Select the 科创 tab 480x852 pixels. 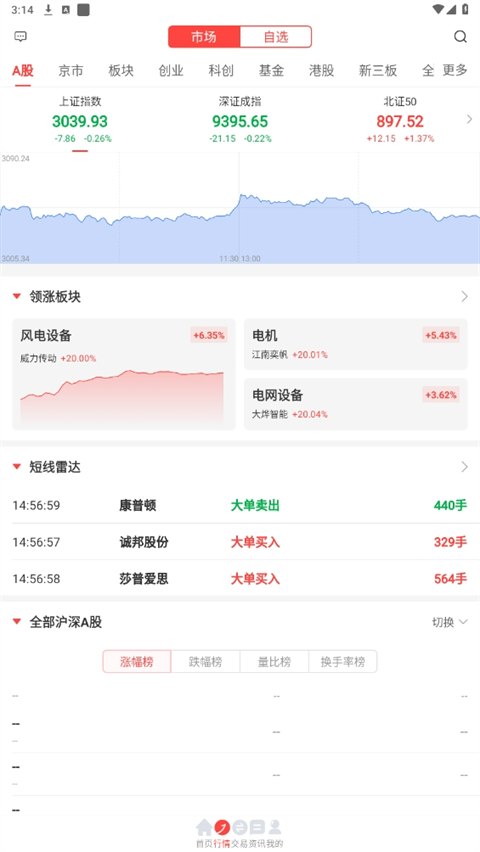coord(221,70)
